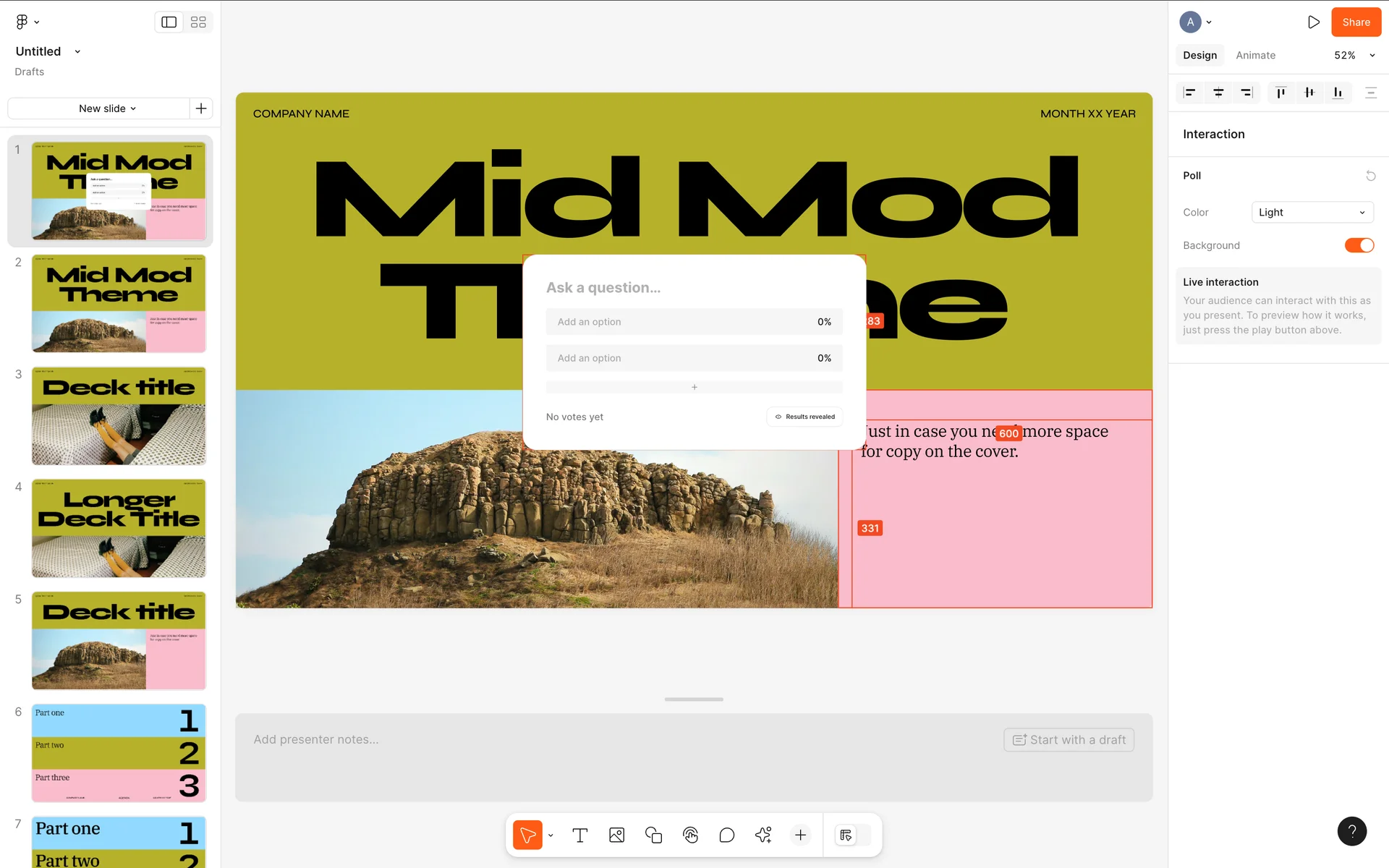Select the Shapes tool icon

pyautogui.click(x=653, y=835)
